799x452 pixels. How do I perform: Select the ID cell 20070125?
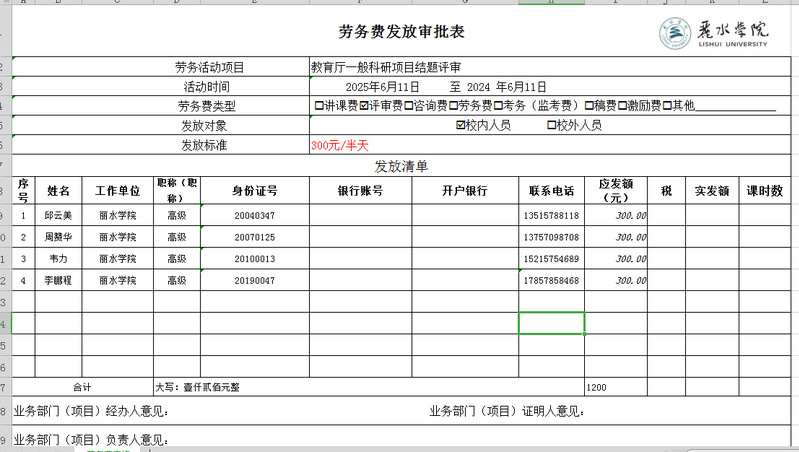click(x=255, y=237)
